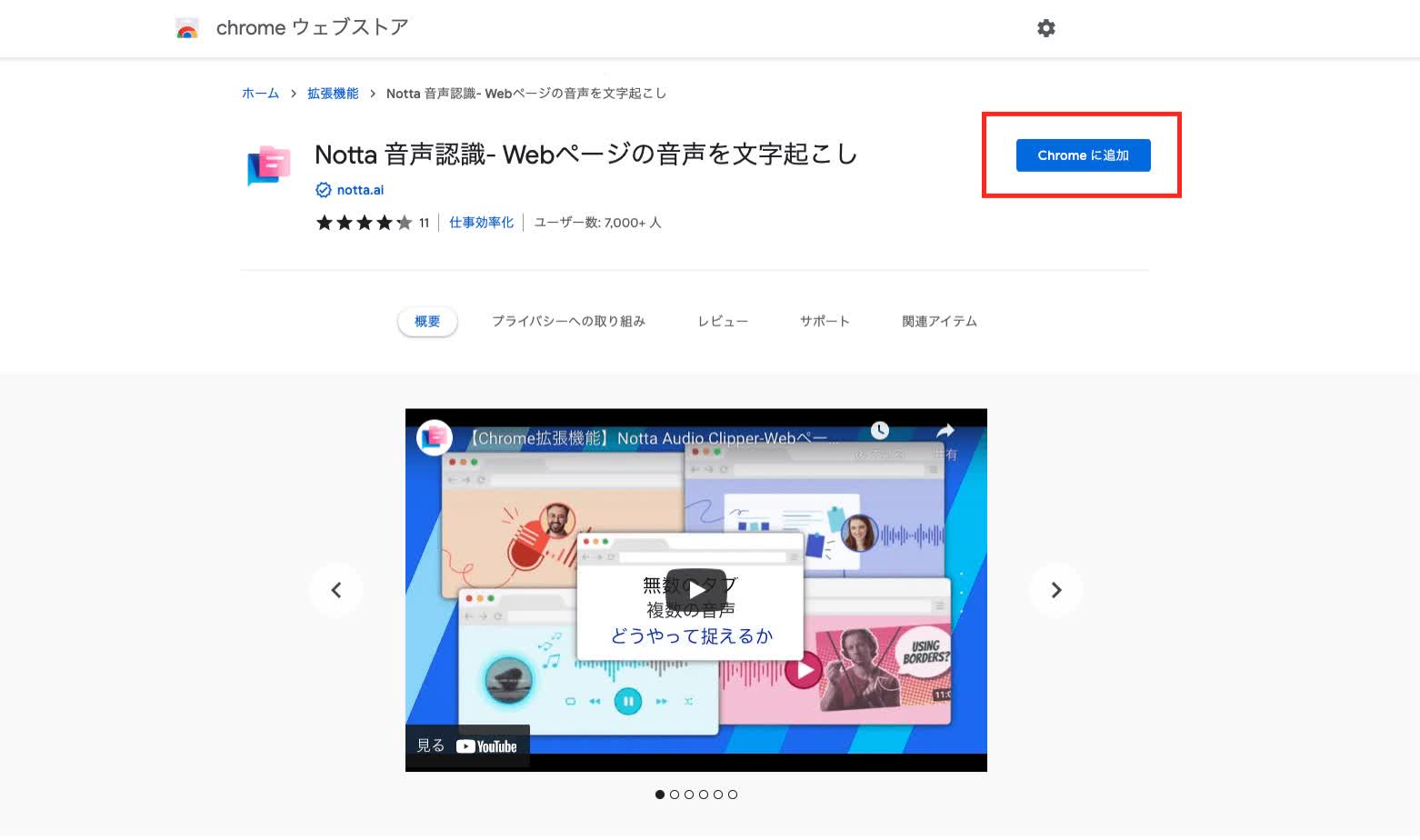
Task: Open the settings gear icon
Action: pos(1046,28)
